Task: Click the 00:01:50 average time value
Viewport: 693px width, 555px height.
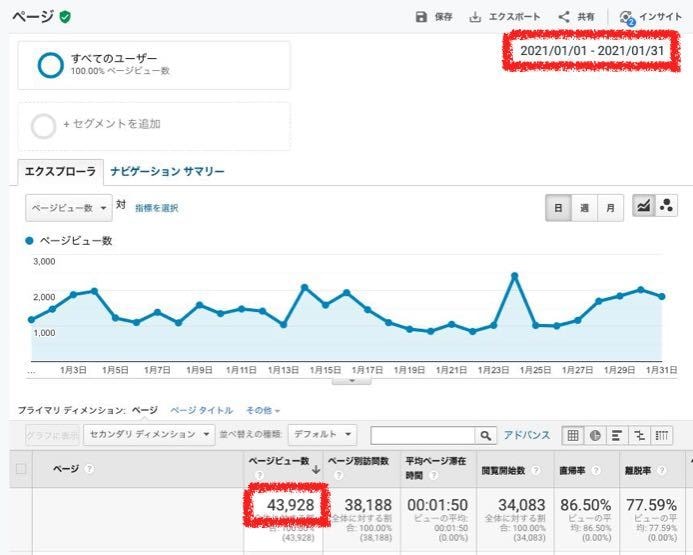Action: (x=438, y=505)
